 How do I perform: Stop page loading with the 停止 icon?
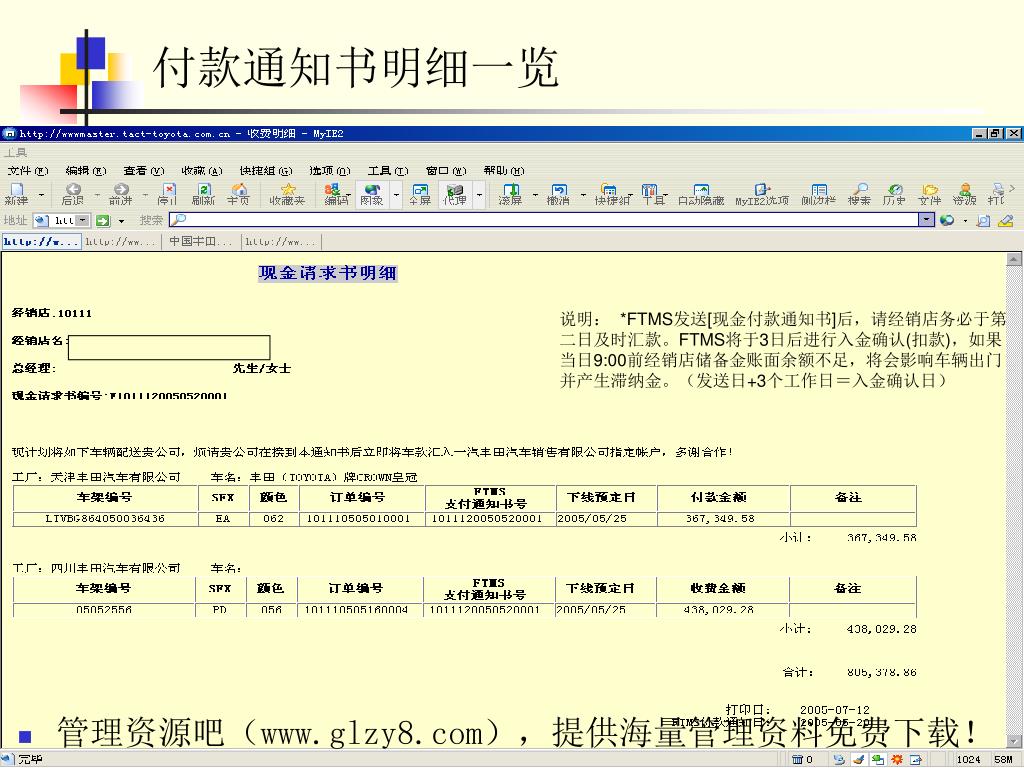coord(168,194)
